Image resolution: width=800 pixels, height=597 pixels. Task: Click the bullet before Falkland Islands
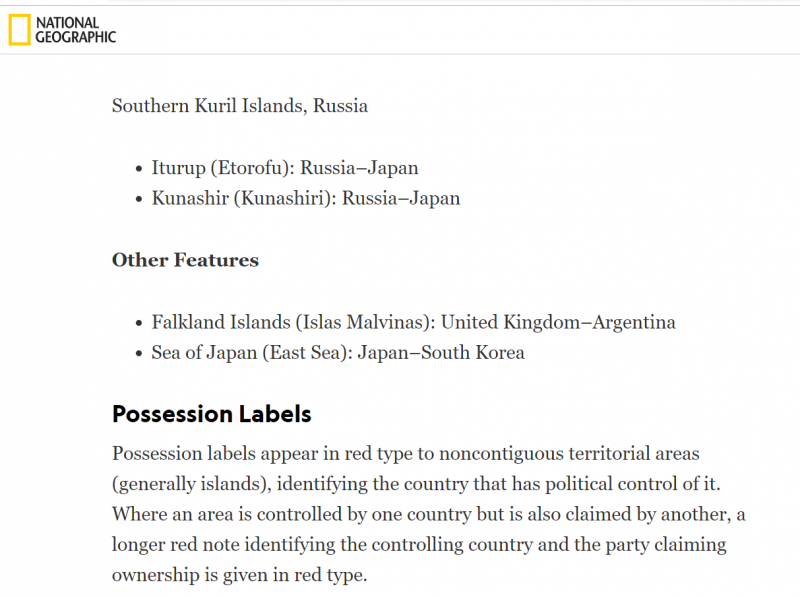click(139, 324)
